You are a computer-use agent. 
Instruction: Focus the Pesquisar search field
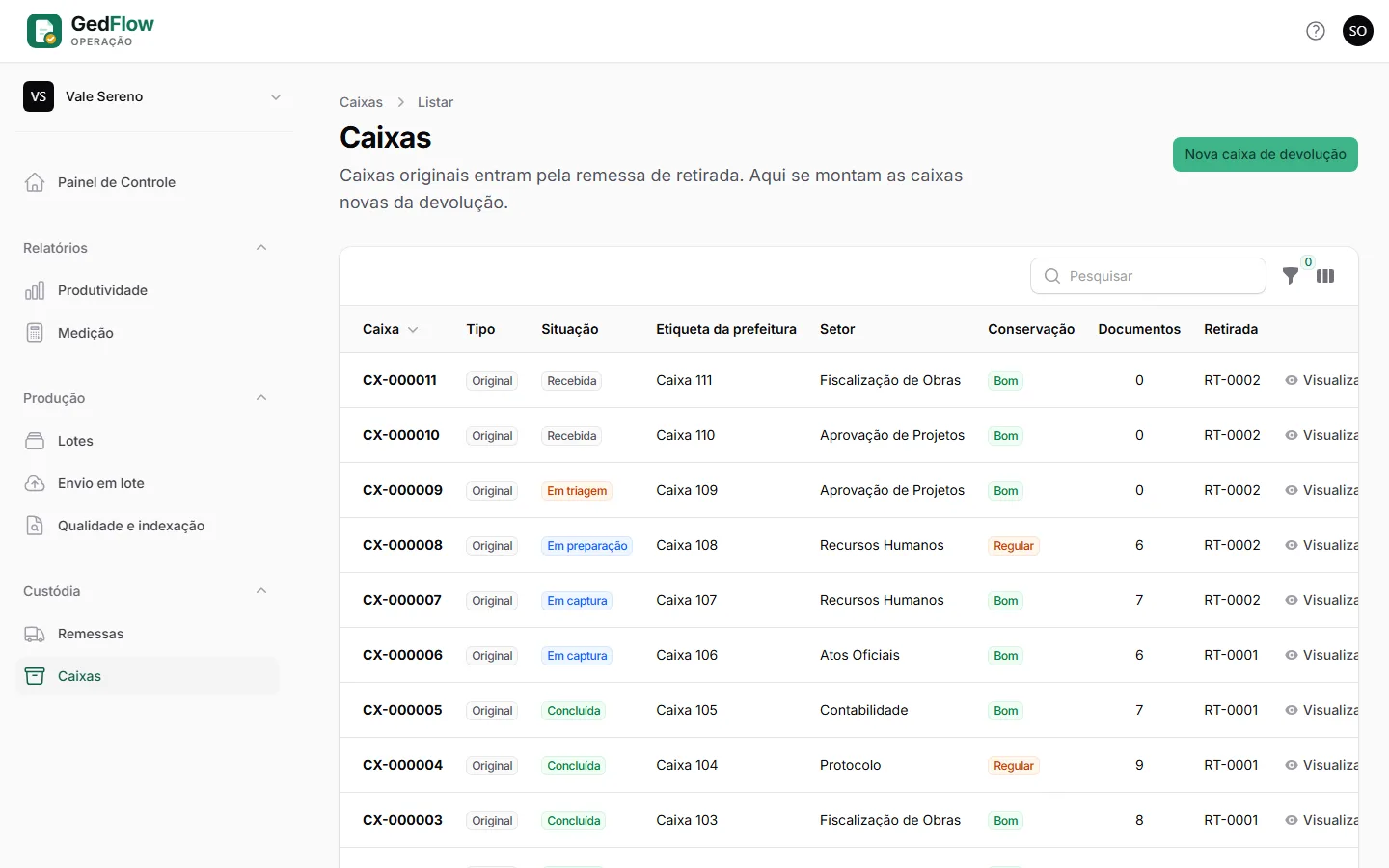click(1148, 276)
